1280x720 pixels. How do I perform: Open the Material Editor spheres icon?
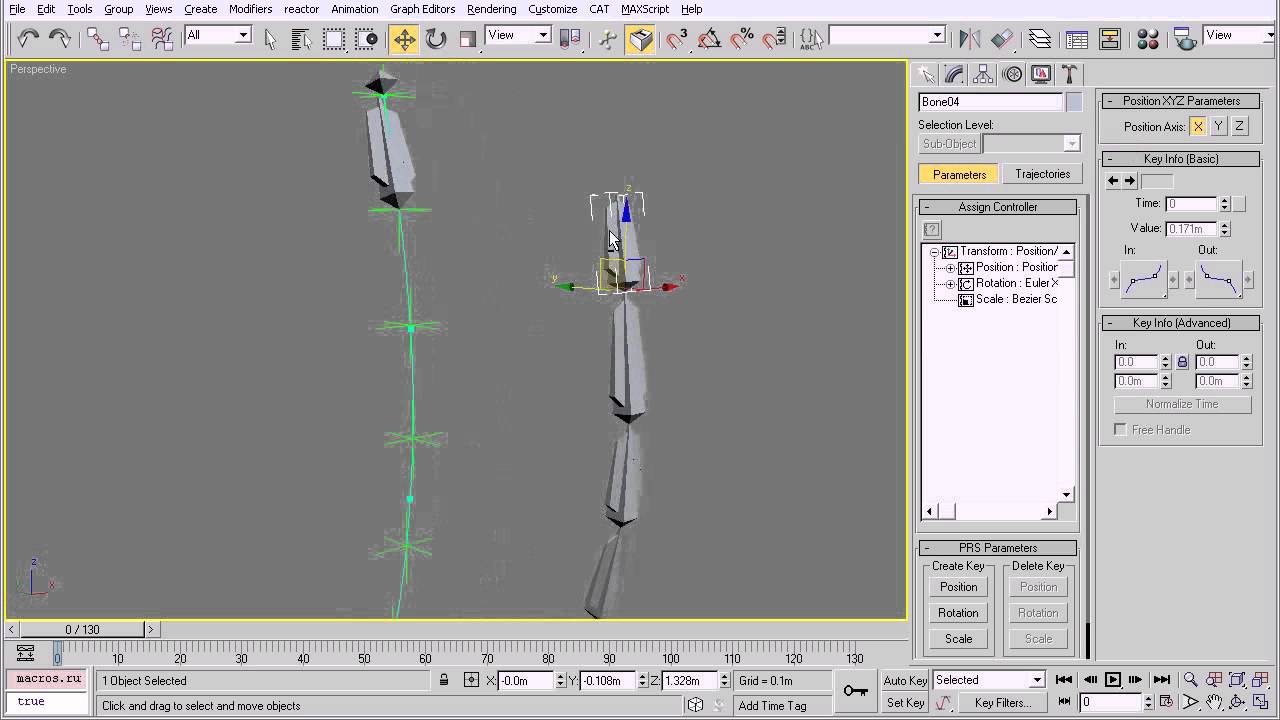pos(1147,39)
